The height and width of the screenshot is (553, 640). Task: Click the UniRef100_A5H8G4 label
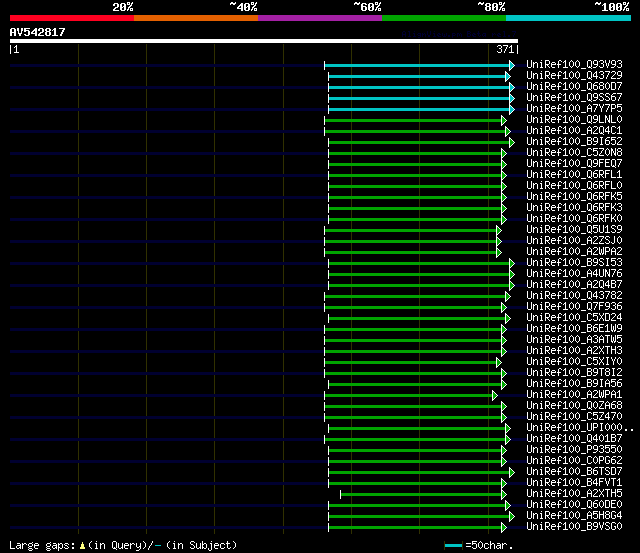574,516
